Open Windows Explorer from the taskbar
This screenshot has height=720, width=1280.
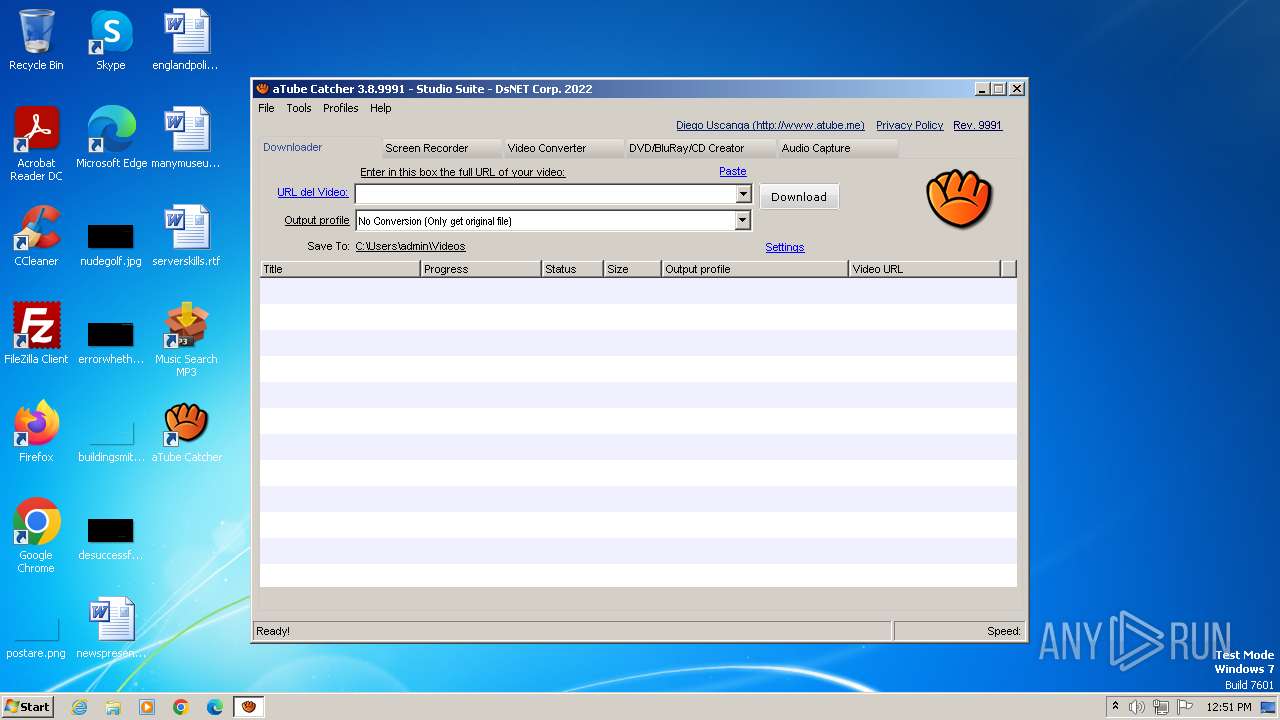click(x=113, y=707)
